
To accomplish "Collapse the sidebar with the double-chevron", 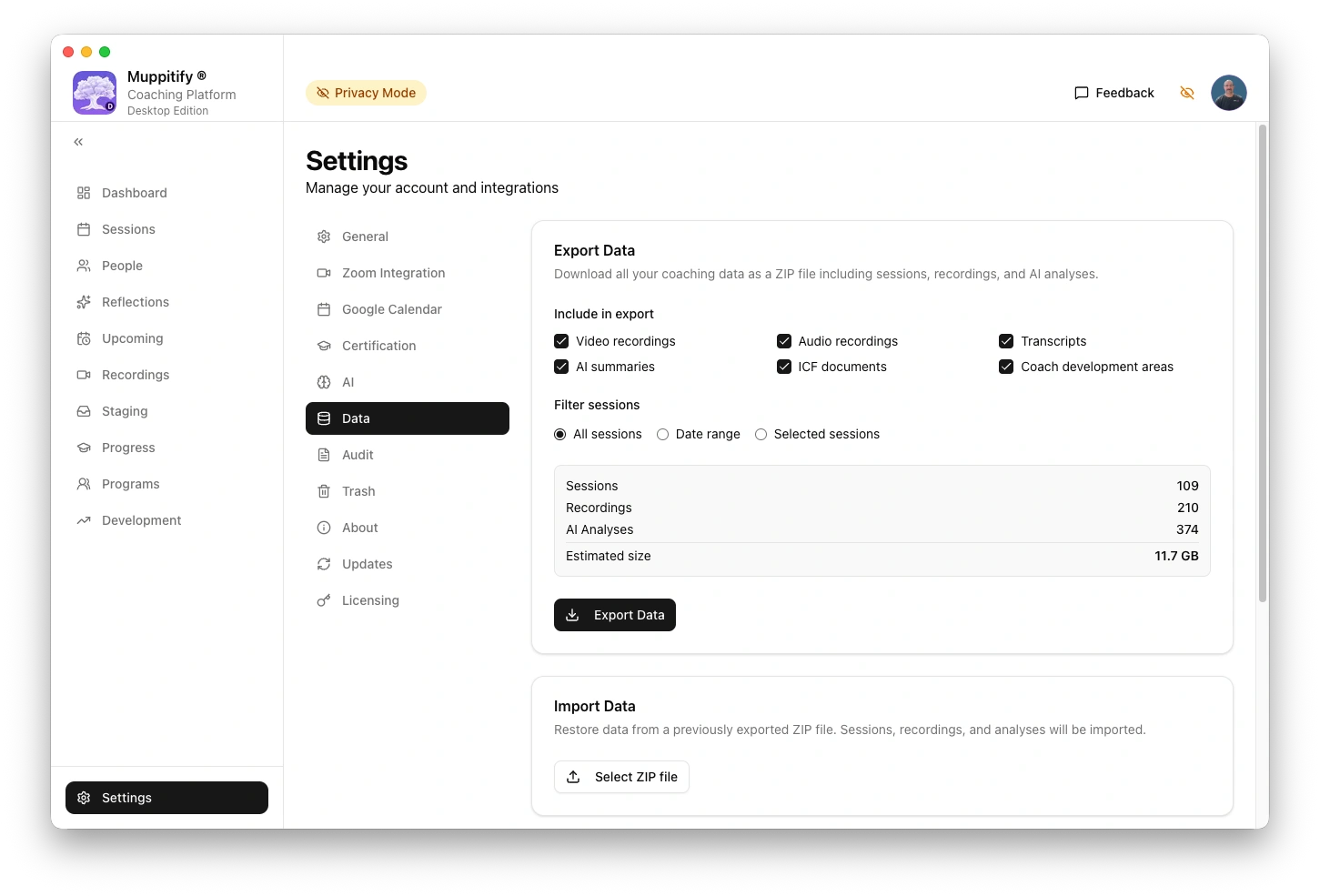I will tap(78, 141).
